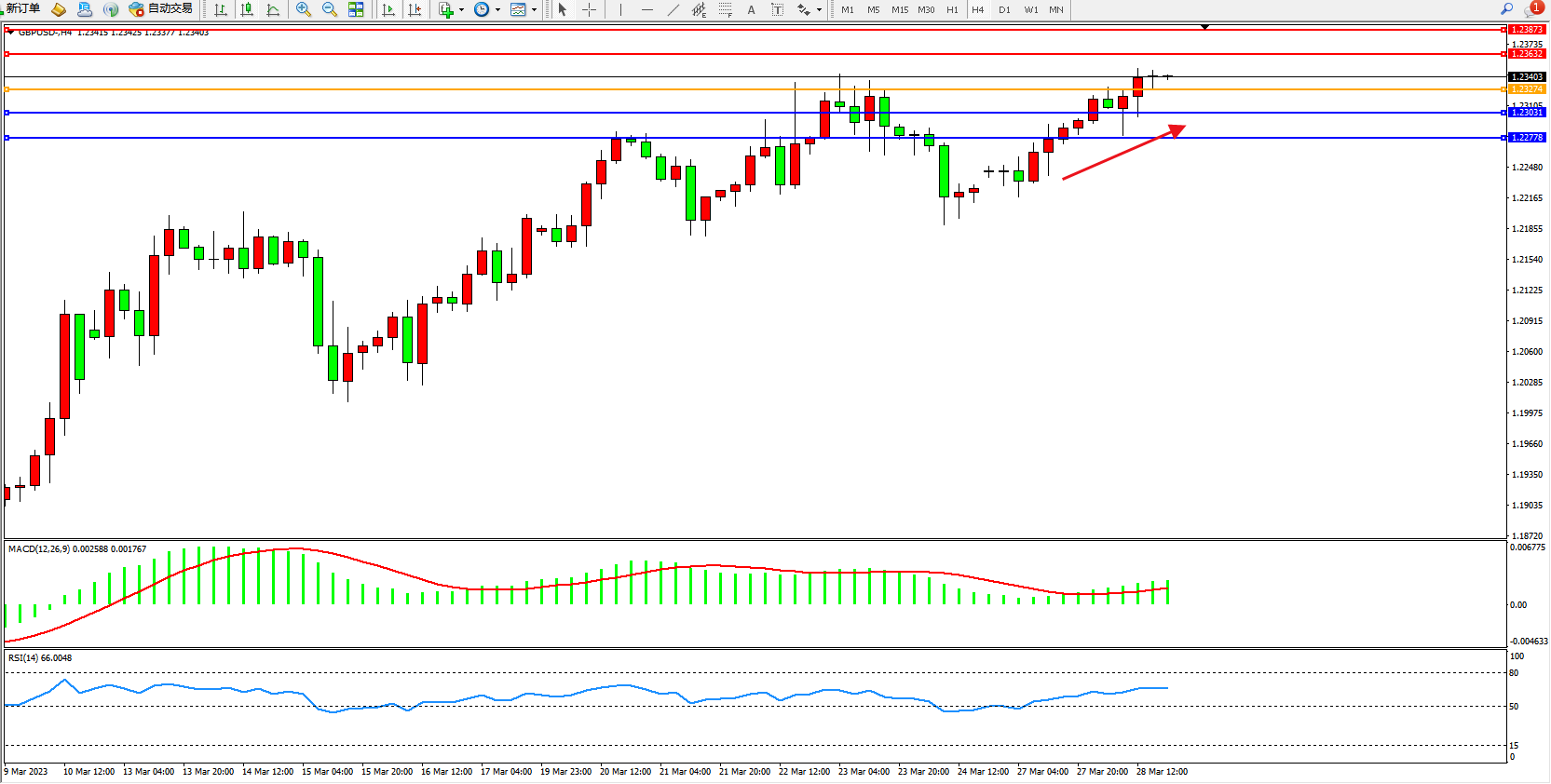Switch to the D1 timeframe
1551x784 pixels.
tap(1004, 9)
